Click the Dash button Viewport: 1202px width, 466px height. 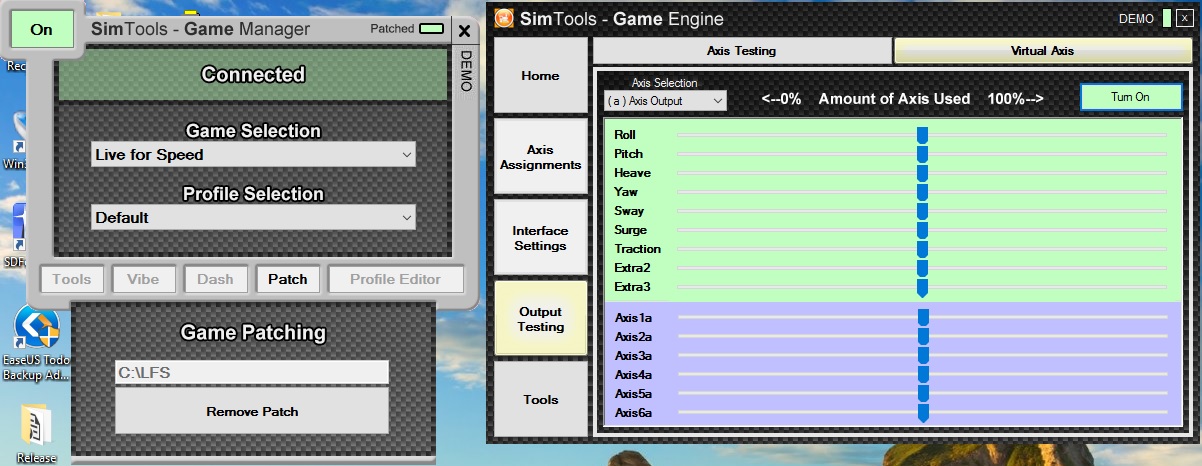(216, 280)
